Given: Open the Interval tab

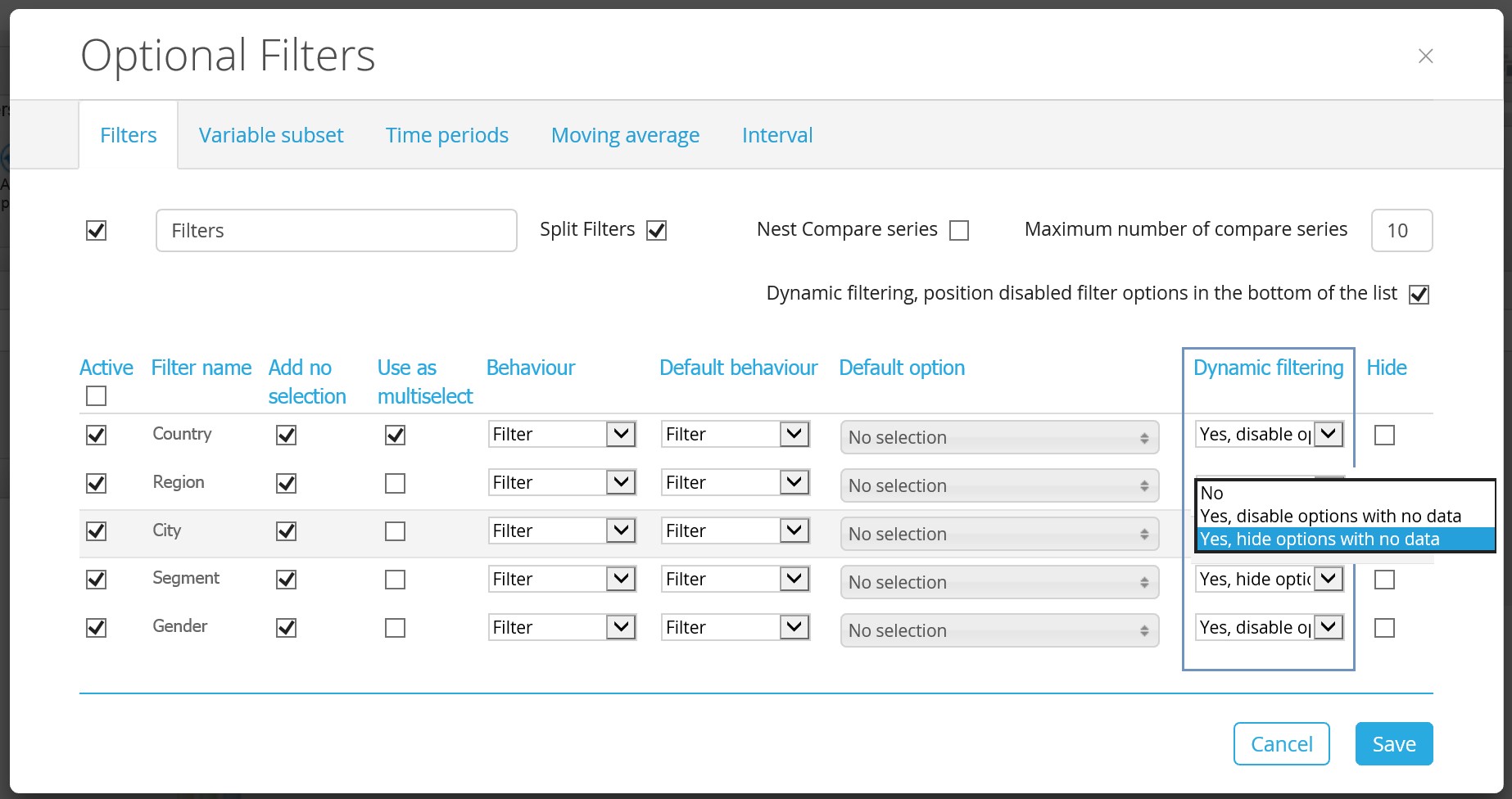Looking at the screenshot, I should (x=777, y=135).
